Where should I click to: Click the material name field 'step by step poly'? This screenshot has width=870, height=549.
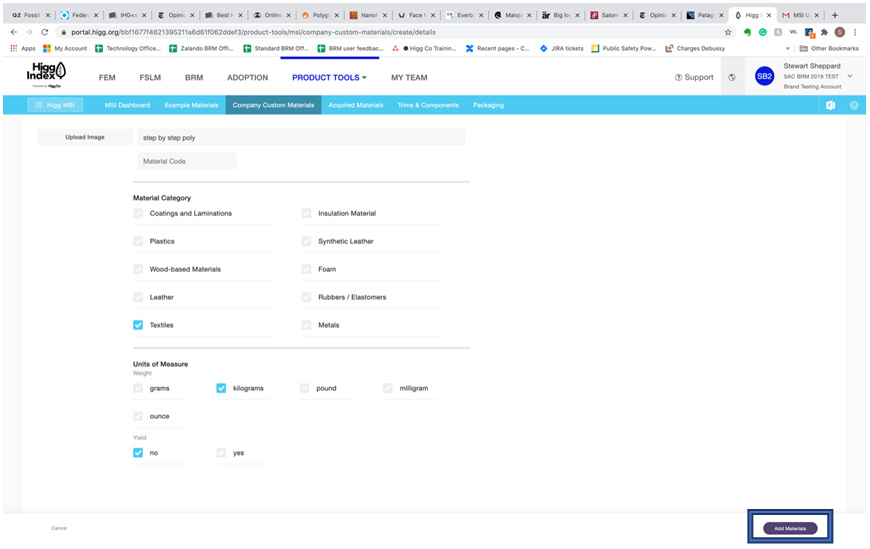point(301,138)
